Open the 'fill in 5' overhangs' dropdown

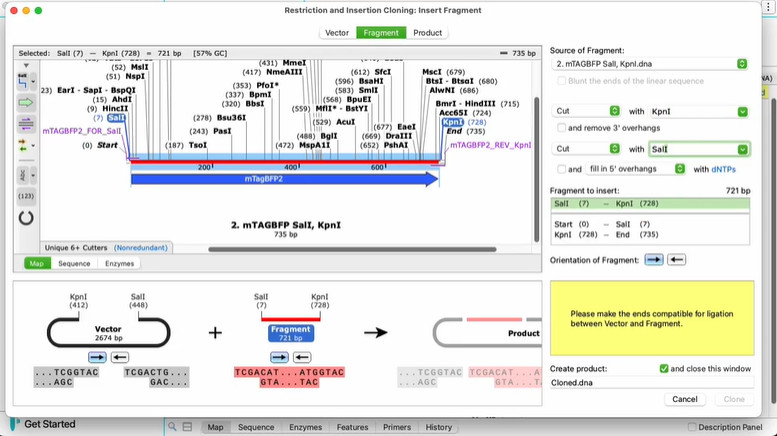[636, 169]
